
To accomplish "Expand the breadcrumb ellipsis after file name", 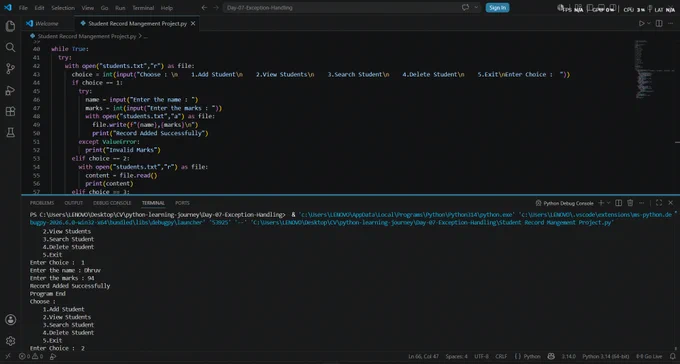I will point(145,36).
